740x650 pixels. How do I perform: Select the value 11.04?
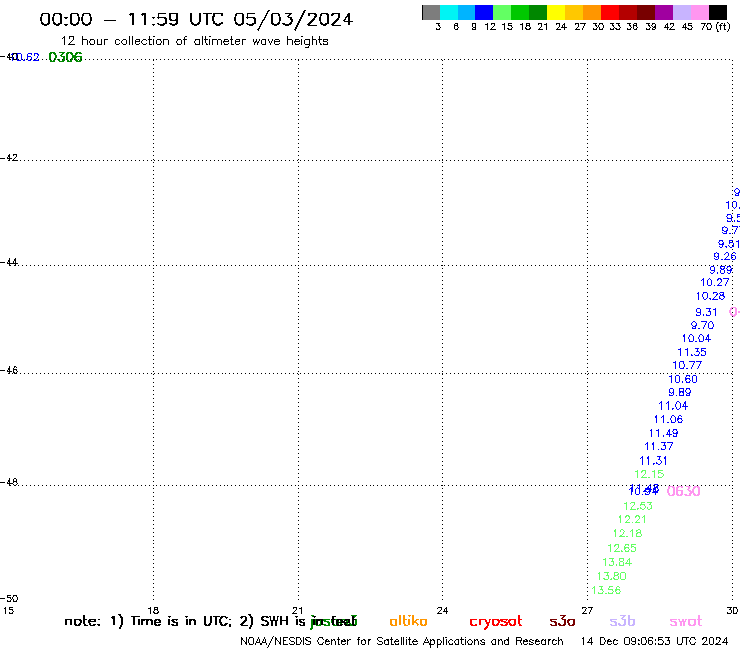(673, 406)
